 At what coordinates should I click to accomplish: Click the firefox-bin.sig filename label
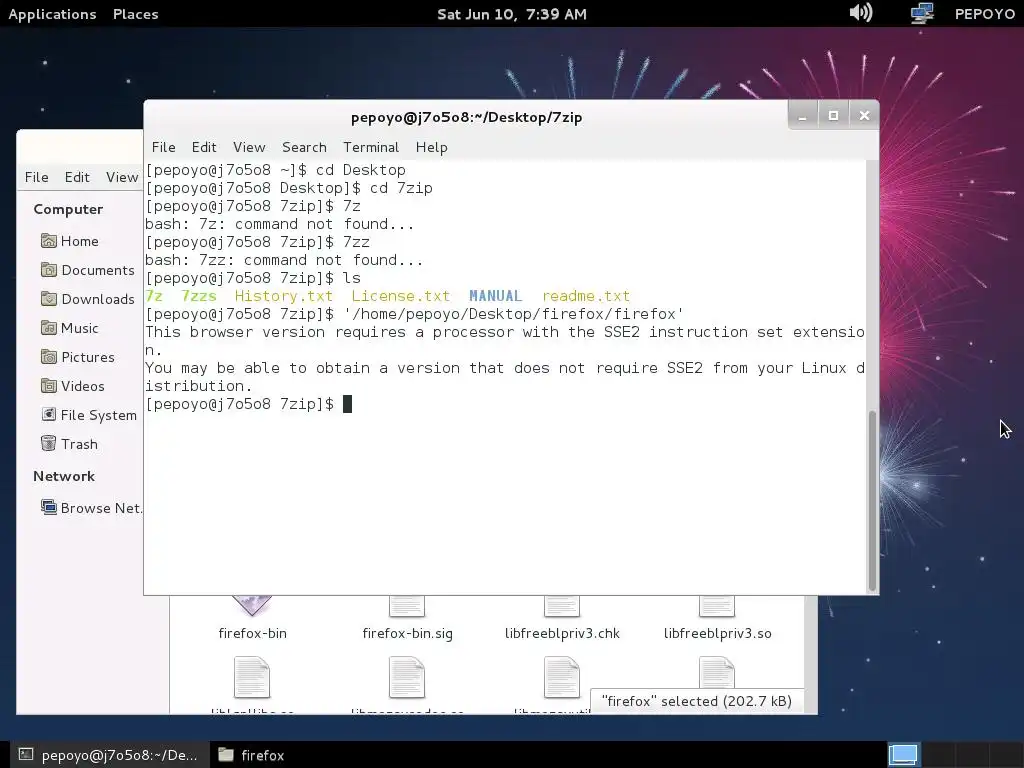(x=407, y=633)
